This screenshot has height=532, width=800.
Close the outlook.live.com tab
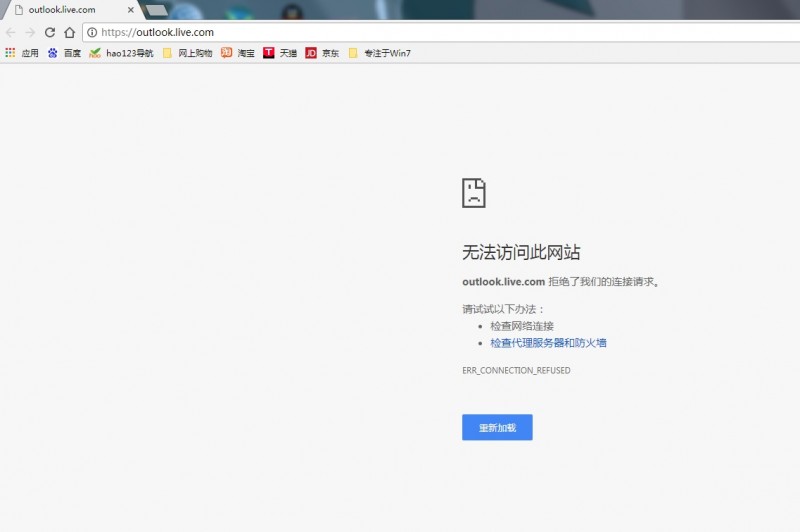130,10
